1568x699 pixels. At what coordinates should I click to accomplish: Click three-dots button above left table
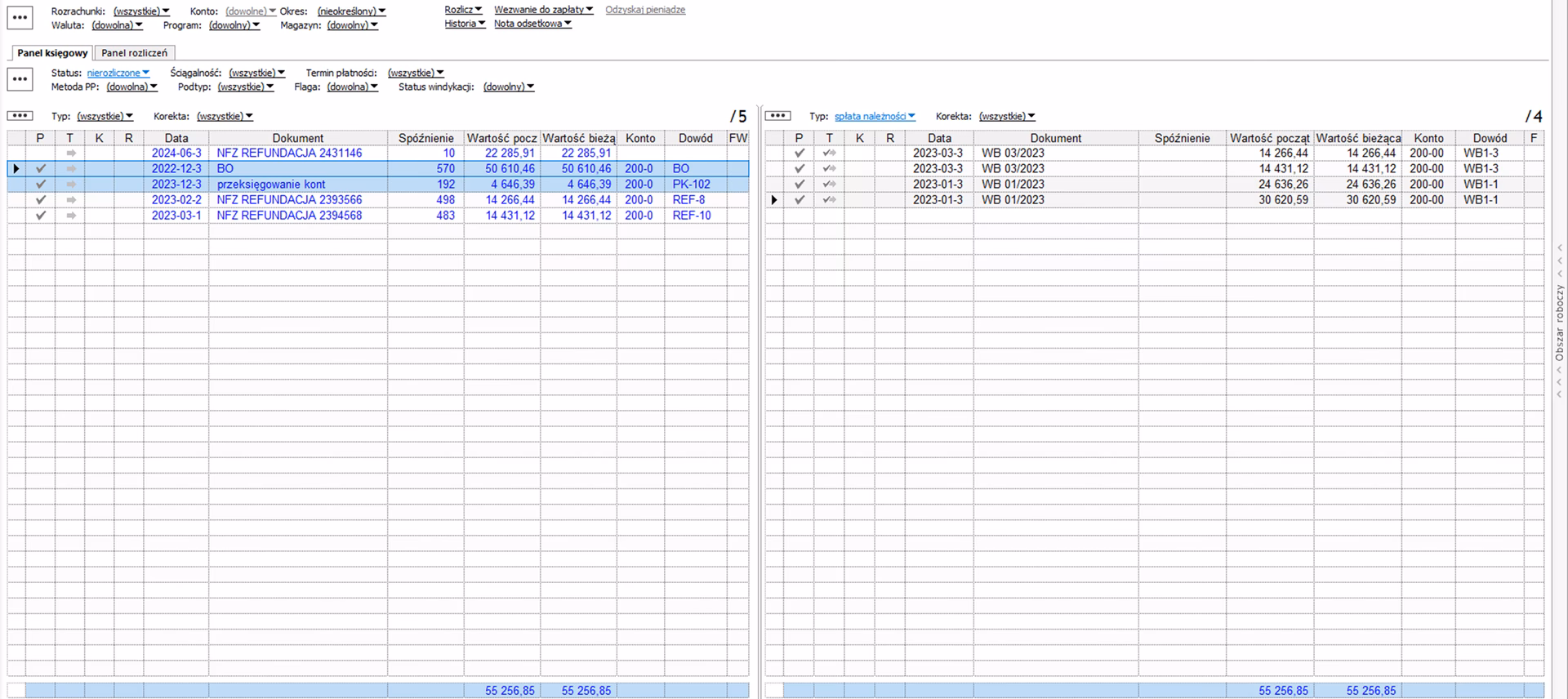tap(20, 116)
